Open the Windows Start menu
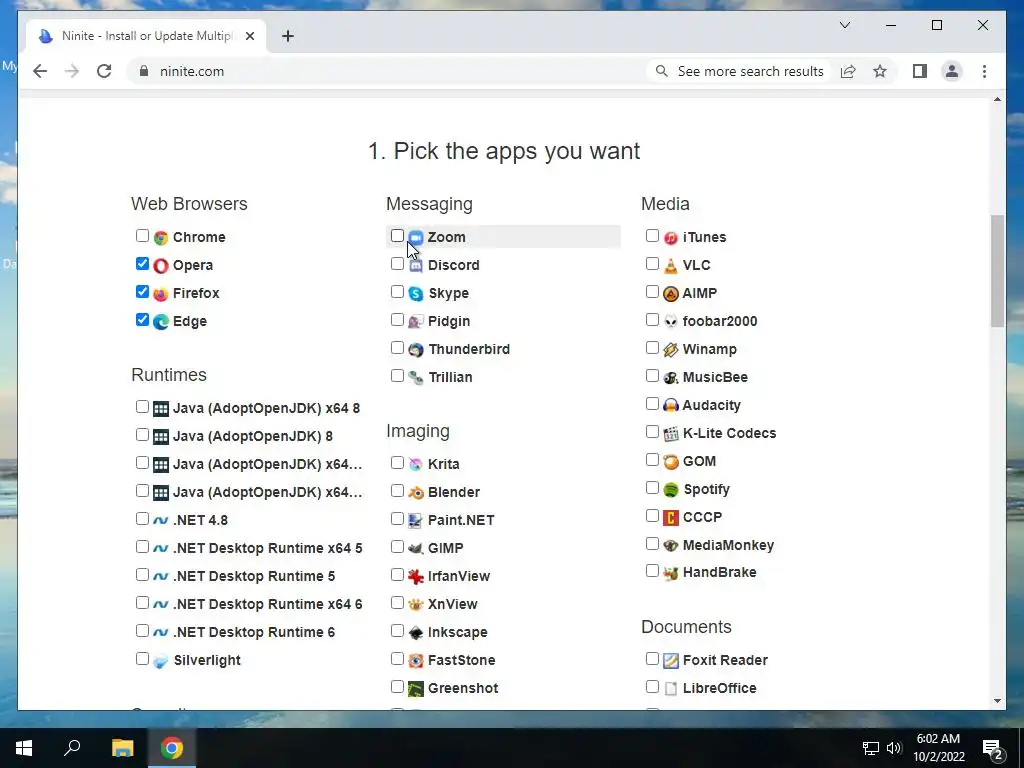Screen dimensions: 1024x768 tap(24, 748)
